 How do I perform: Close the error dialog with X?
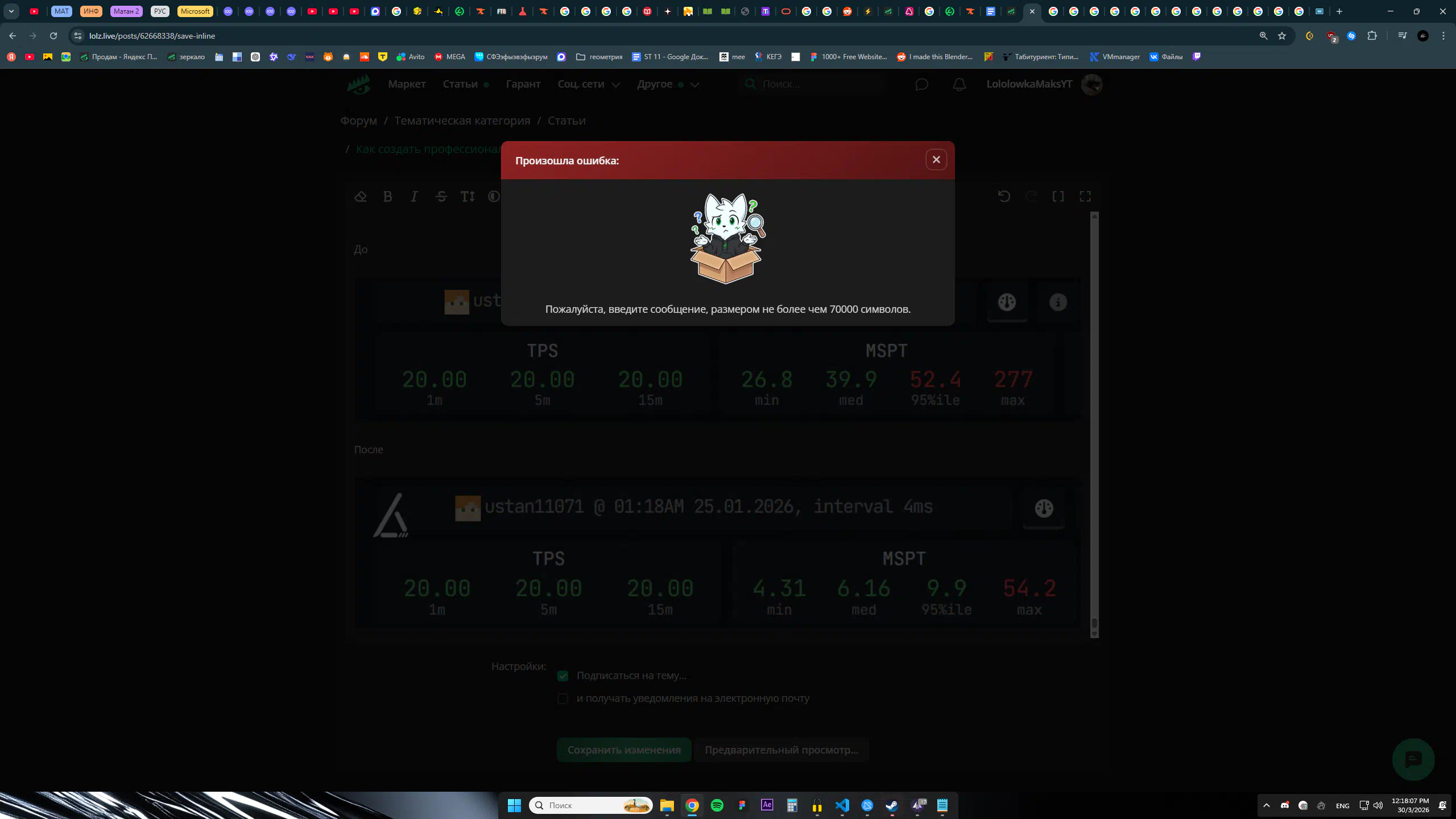tap(936, 160)
